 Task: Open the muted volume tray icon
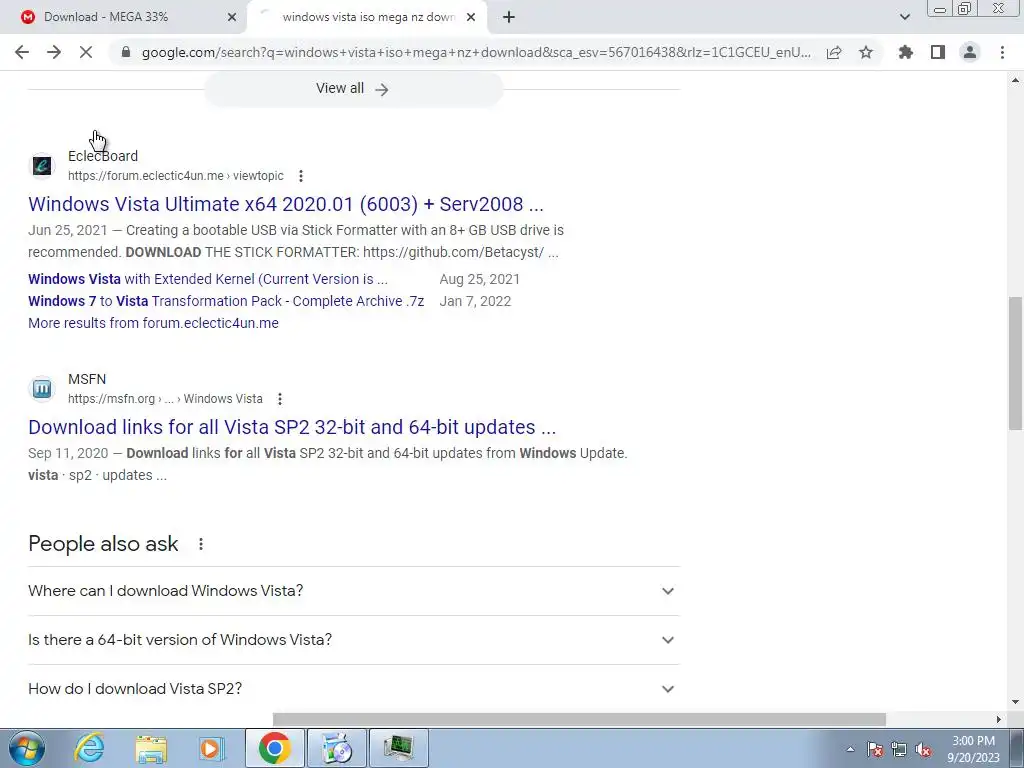pos(923,749)
